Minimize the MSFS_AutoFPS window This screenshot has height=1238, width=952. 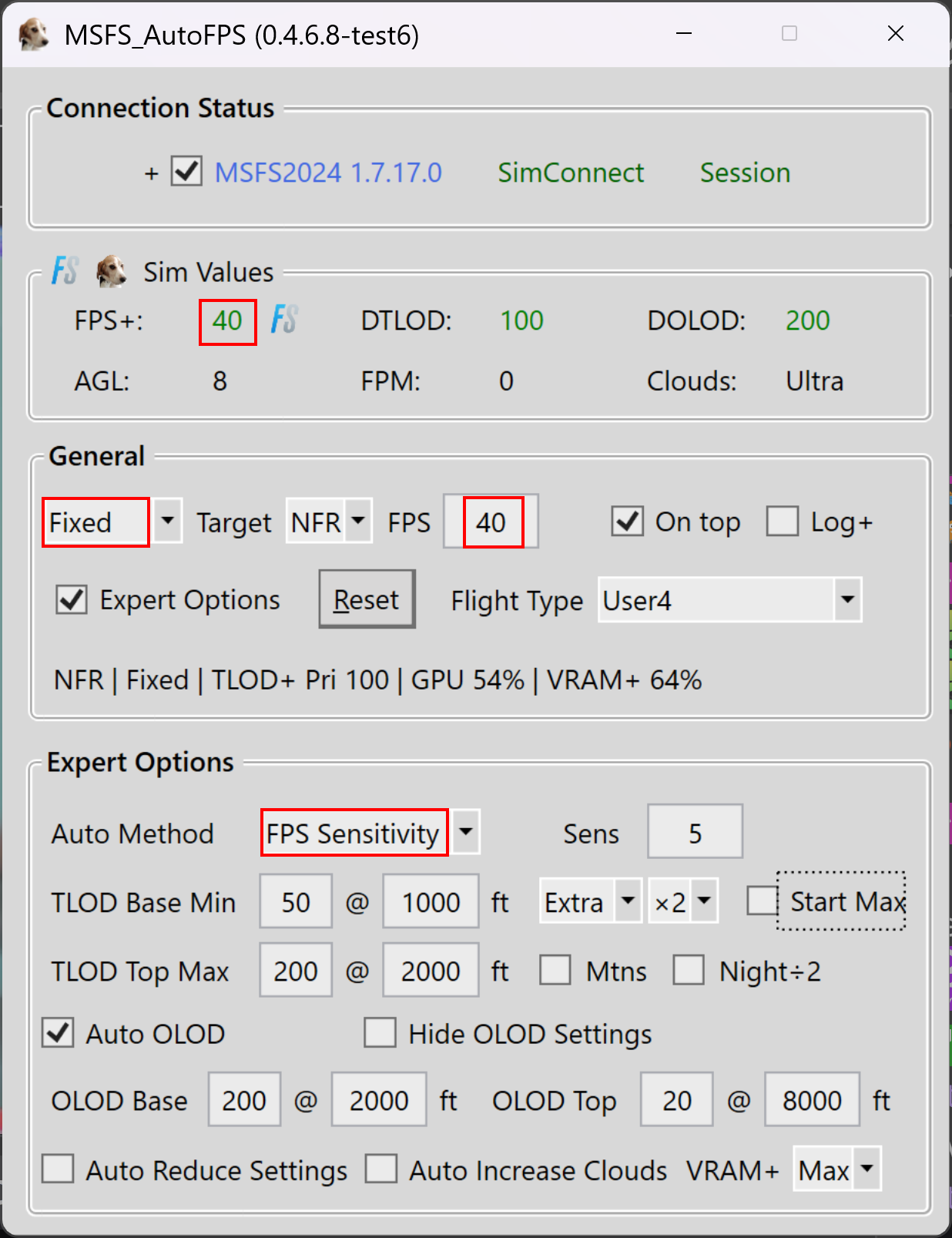[x=684, y=34]
